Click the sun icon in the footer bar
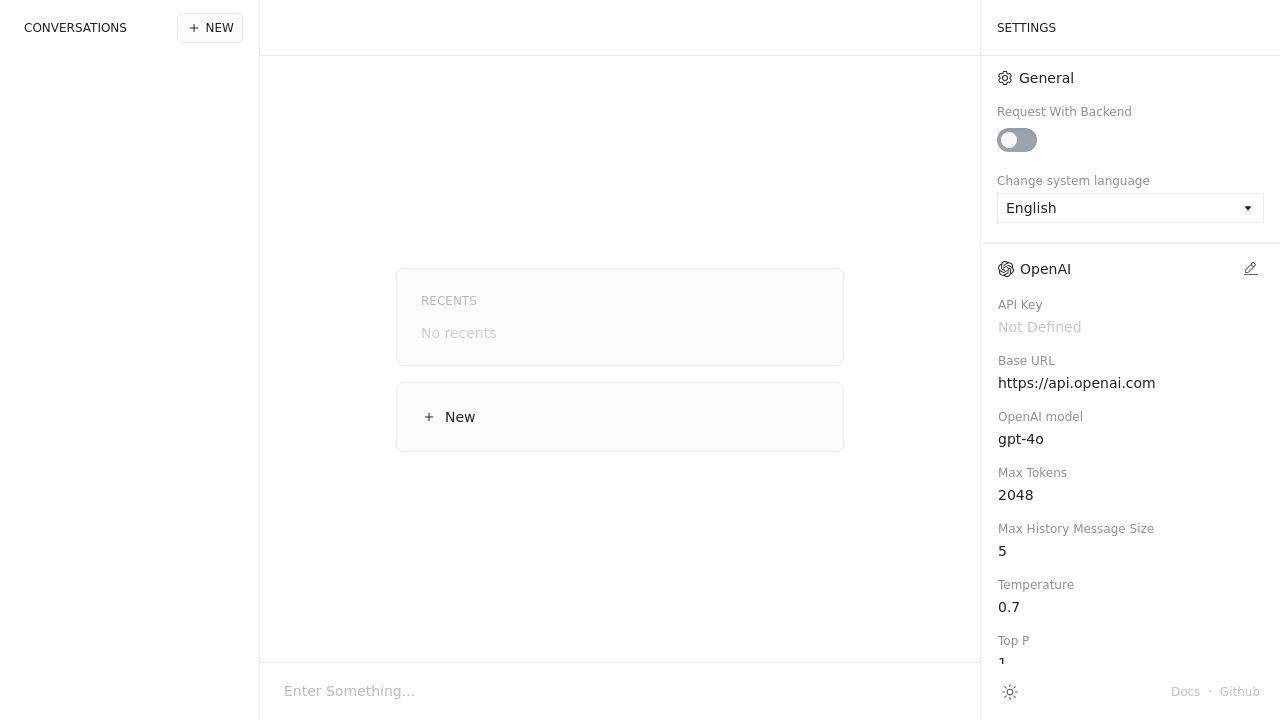The image size is (1280, 720). 1010,692
